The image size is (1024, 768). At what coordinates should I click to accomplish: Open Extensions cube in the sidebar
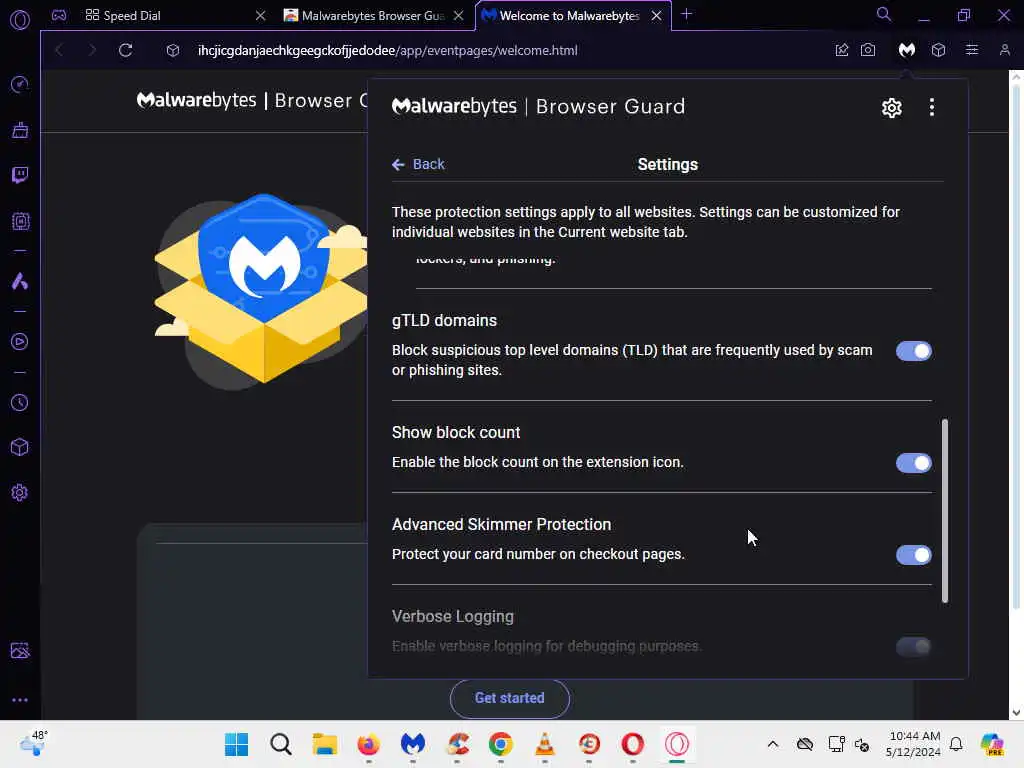[x=20, y=447]
